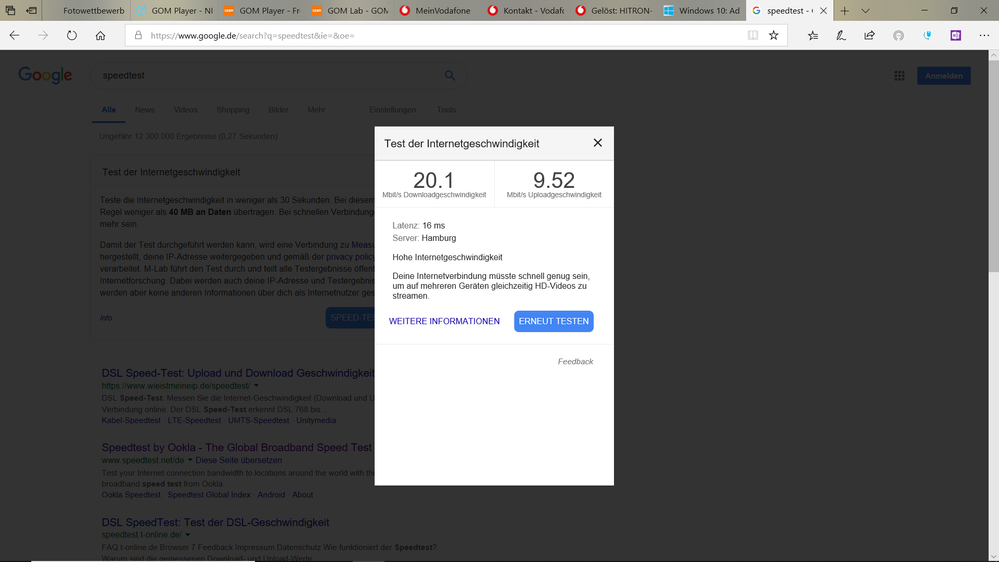
Task: Expand speedtest.t-online.de result dropdown arrow
Action: coord(187,535)
